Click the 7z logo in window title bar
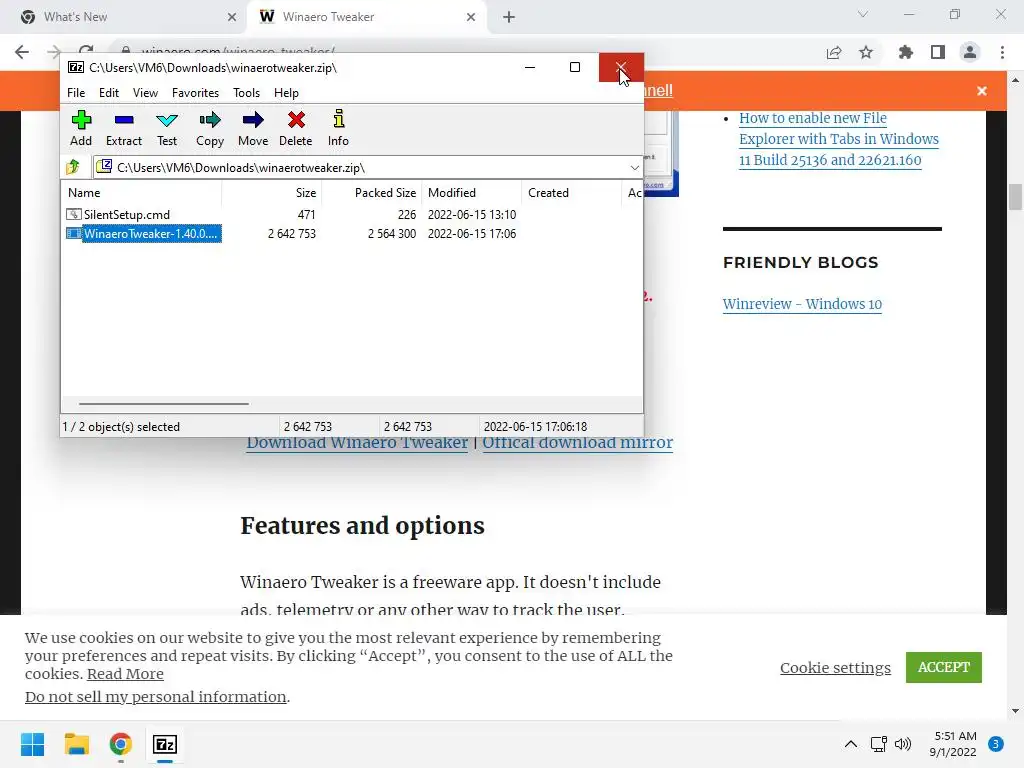Viewport: 1024px width, 768px height. [x=76, y=67]
